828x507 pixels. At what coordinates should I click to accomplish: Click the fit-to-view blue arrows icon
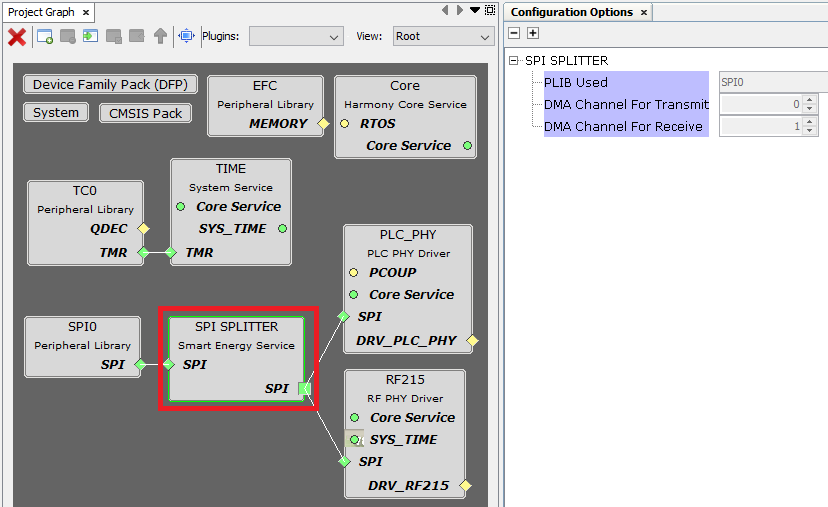186,36
